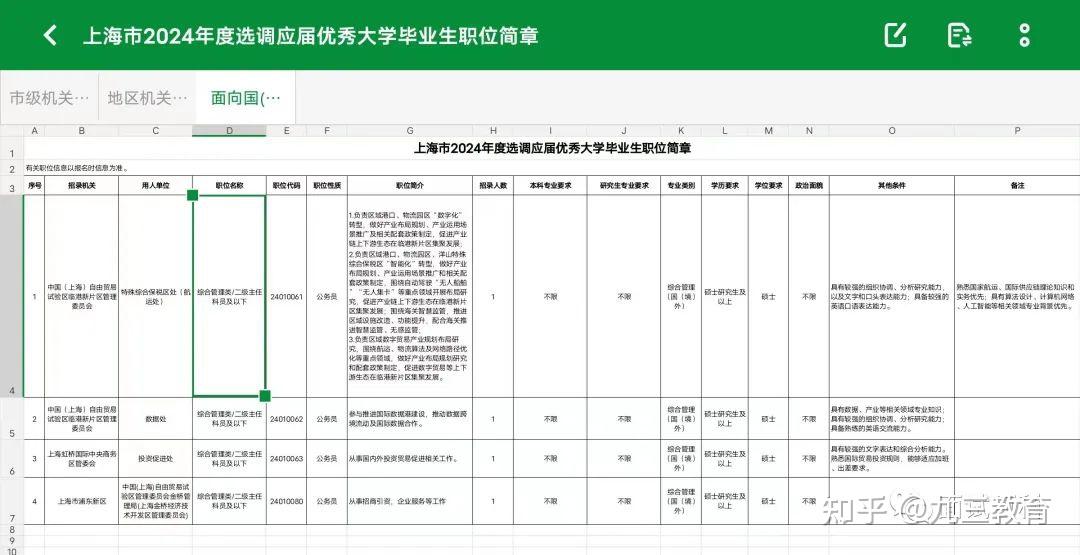Select row 7 header
The width and height of the screenshot is (1080, 555).
pyautogui.click(x=12, y=501)
